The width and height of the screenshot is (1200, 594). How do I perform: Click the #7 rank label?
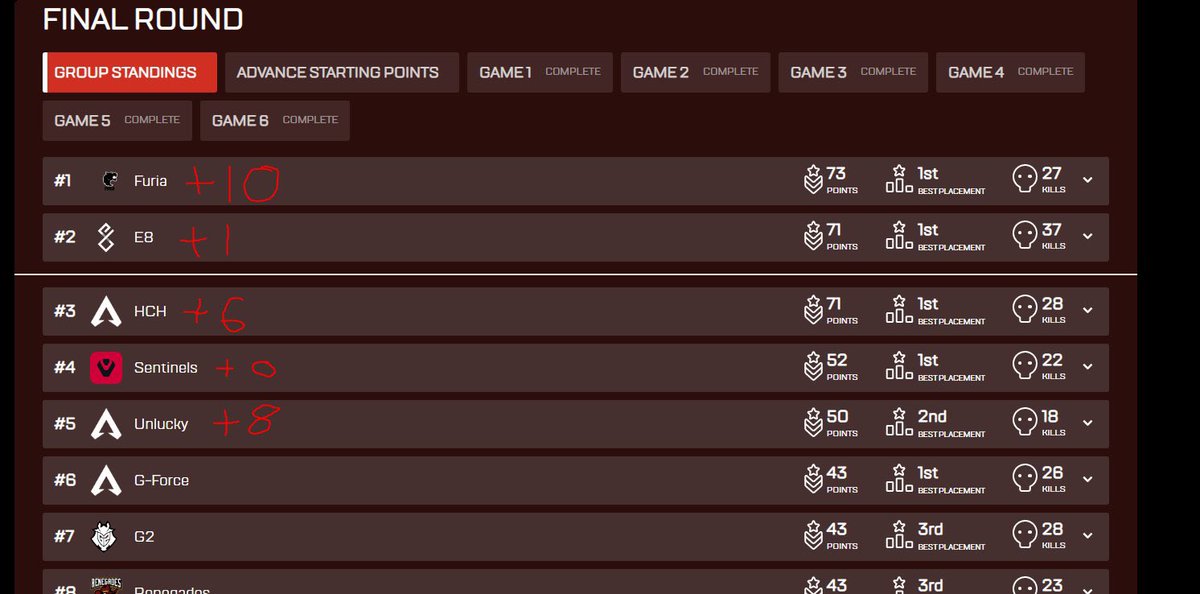point(64,536)
